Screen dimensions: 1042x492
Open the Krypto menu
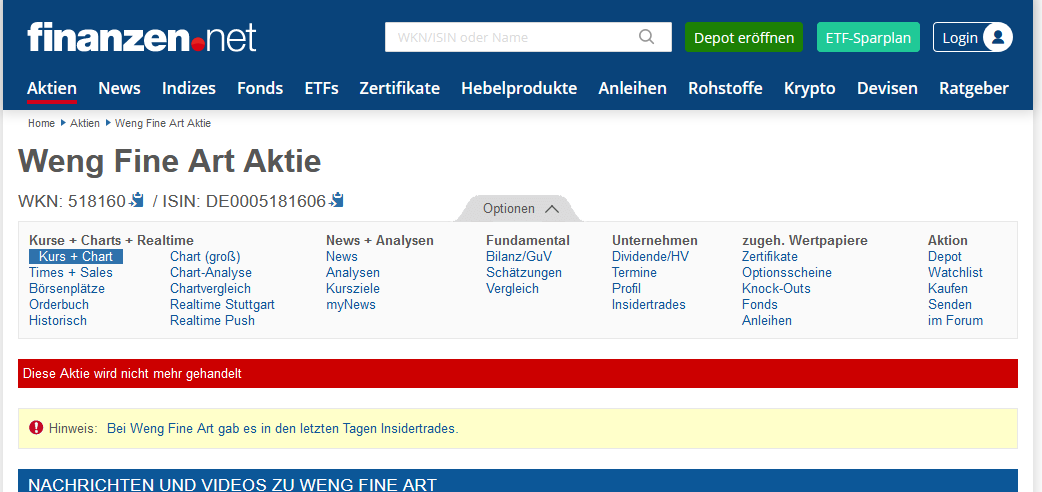click(x=809, y=88)
